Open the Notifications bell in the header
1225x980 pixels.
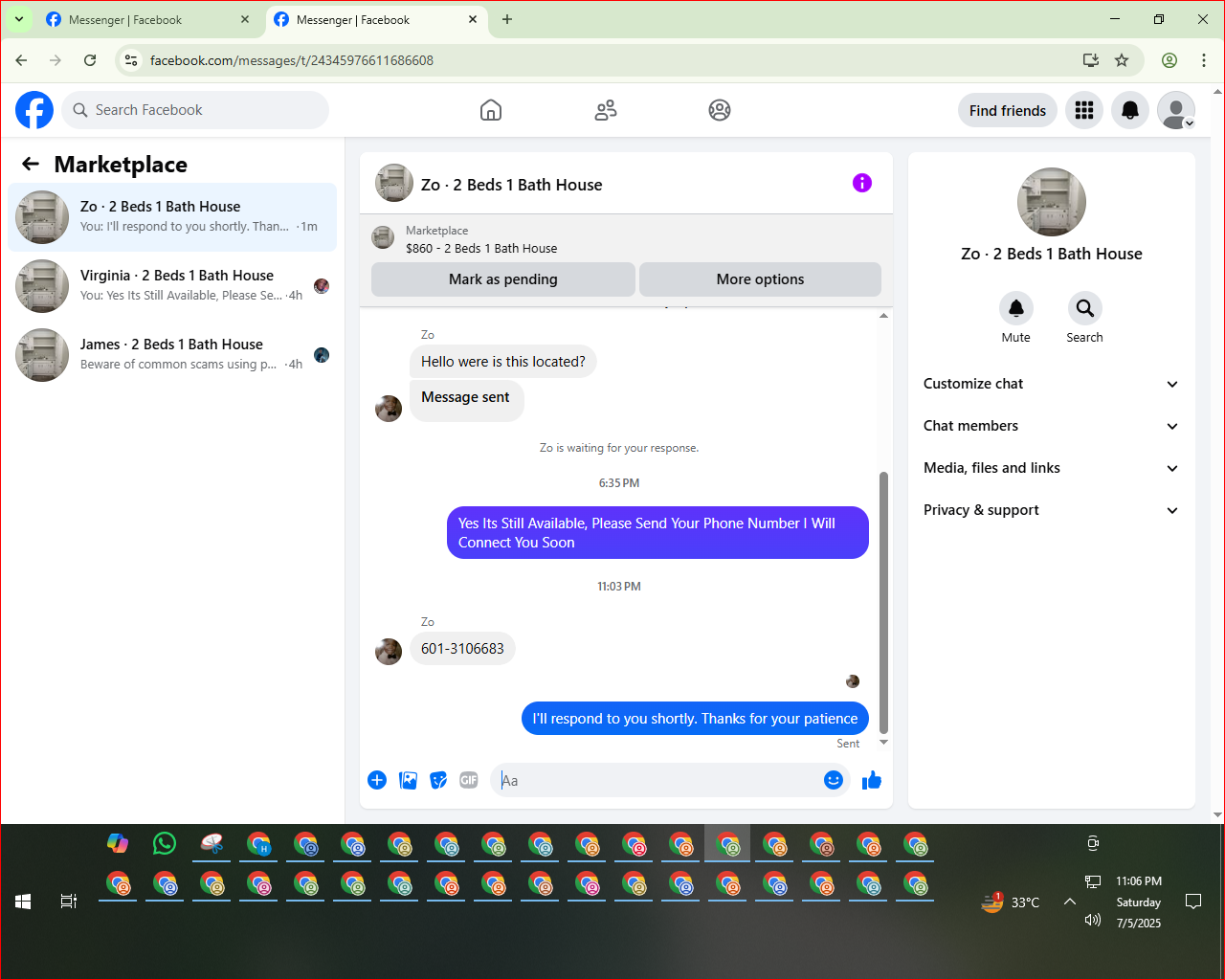click(1130, 110)
